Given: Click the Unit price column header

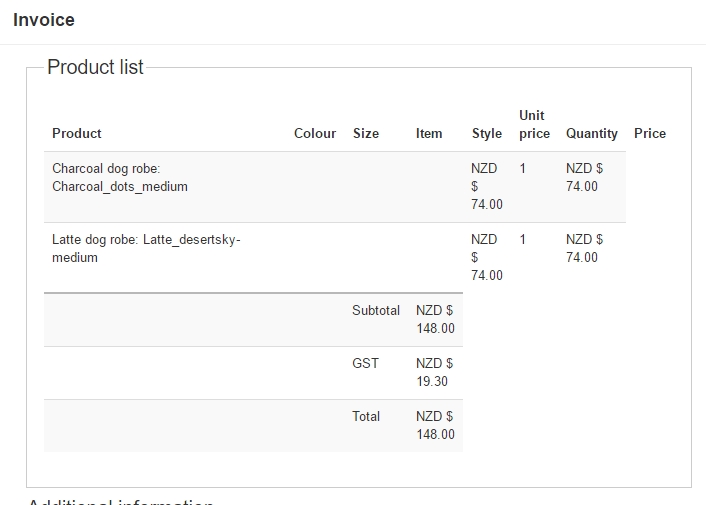Looking at the screenshot, I should pyautogui.click(x=534, y=124).
